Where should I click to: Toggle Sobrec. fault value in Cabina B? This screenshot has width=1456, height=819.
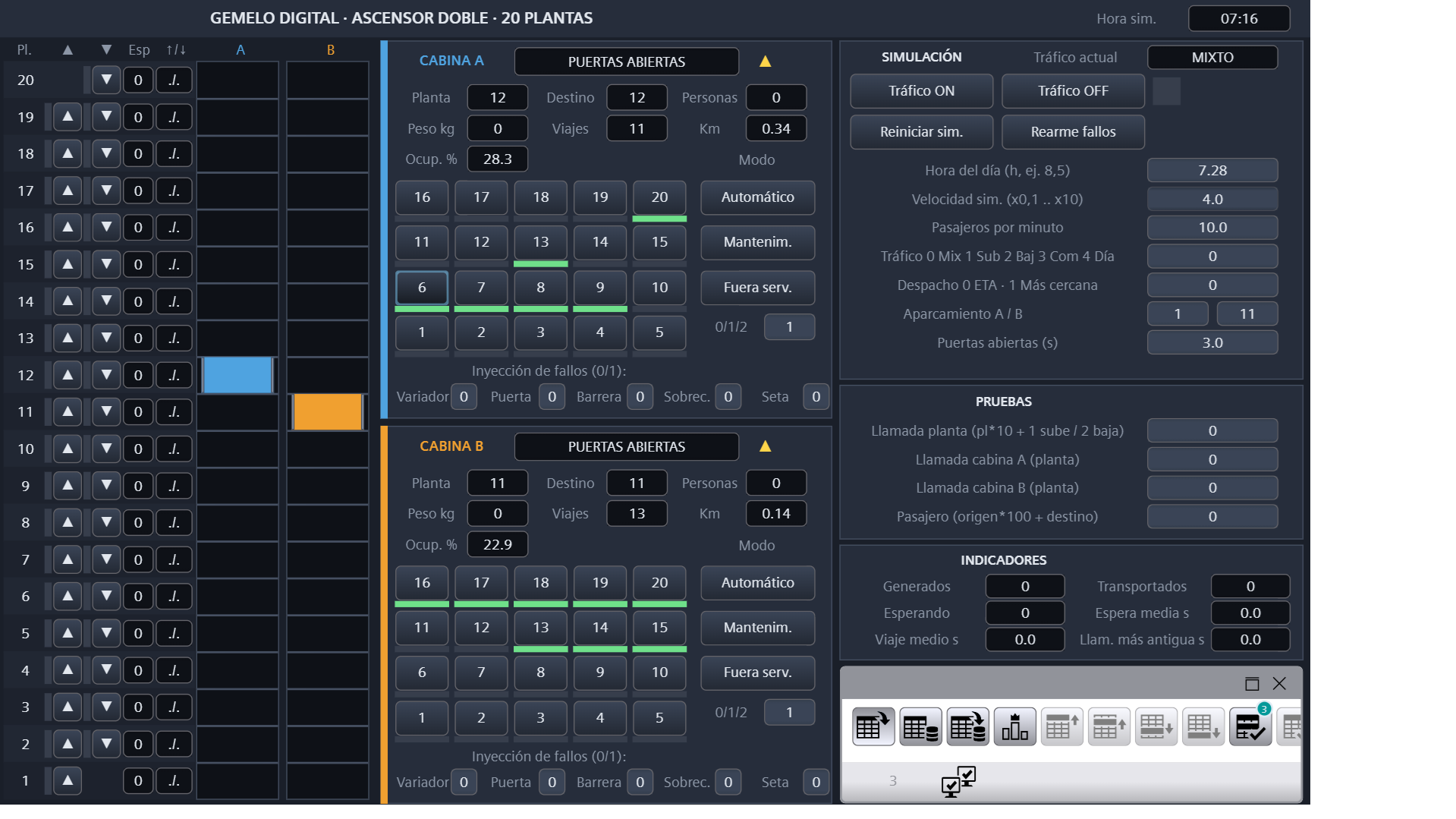tap(728, 782)
